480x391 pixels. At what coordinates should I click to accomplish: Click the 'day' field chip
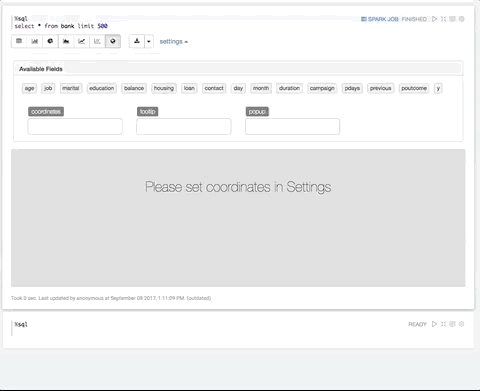point(238,88)
